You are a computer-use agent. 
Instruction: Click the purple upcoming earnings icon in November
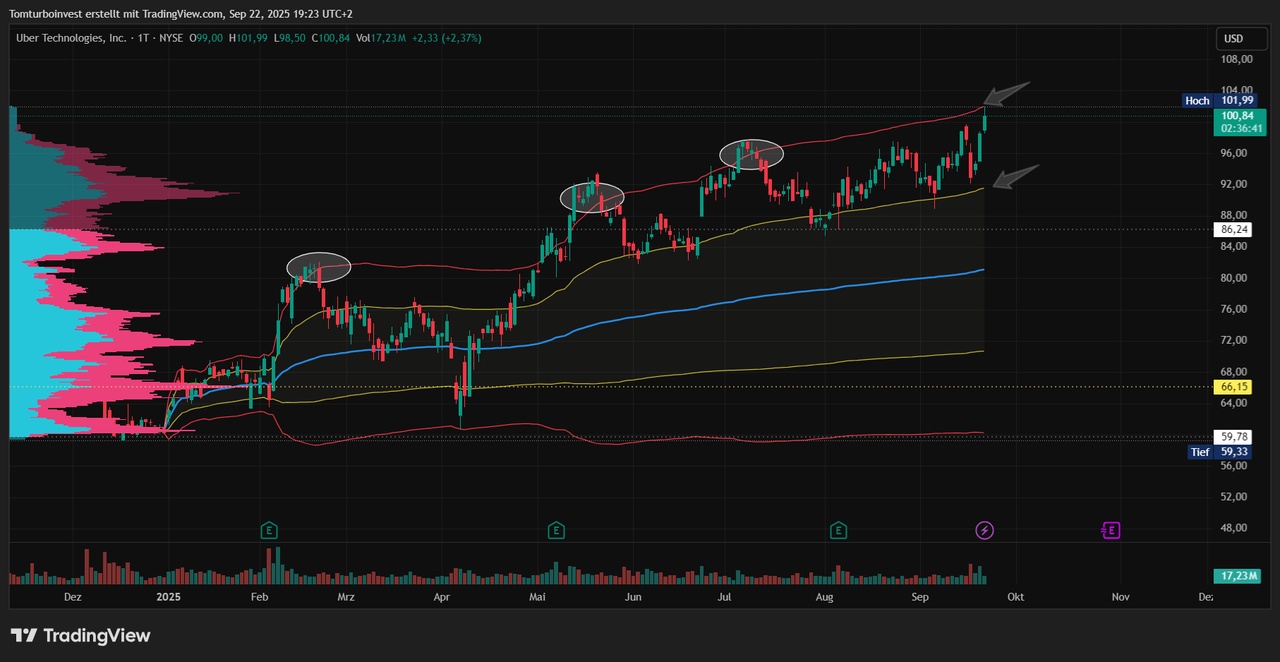click(1110, 530)
